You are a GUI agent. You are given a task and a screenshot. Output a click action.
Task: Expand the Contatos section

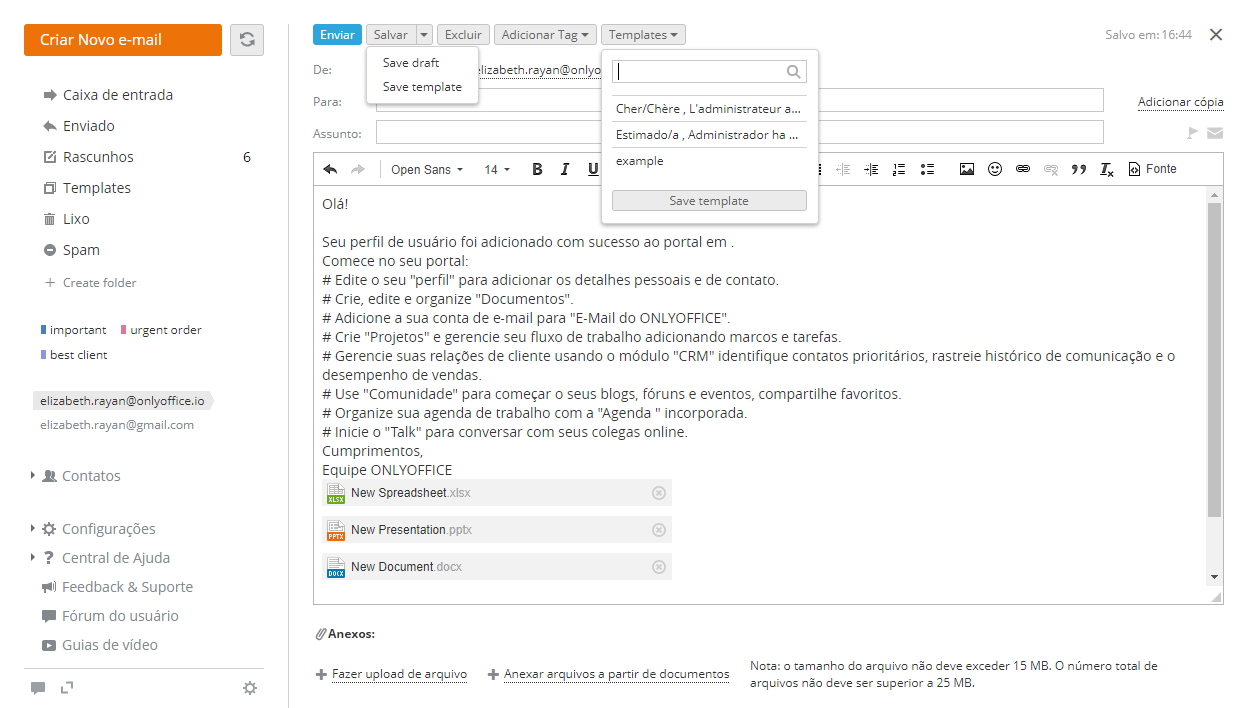pyautogui.click(x=33, y=476)
